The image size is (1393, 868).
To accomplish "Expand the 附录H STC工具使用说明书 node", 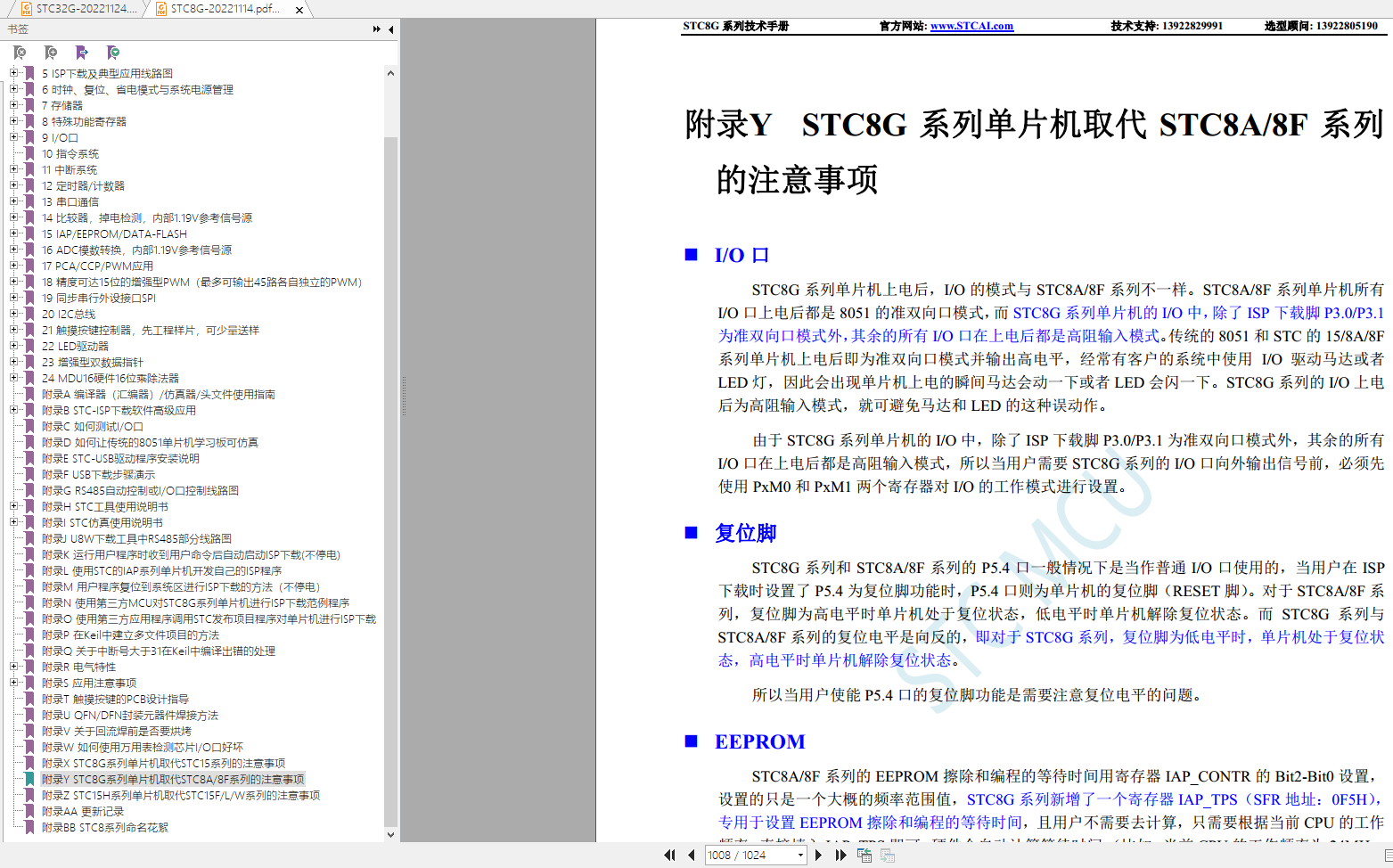I will 13,506.
